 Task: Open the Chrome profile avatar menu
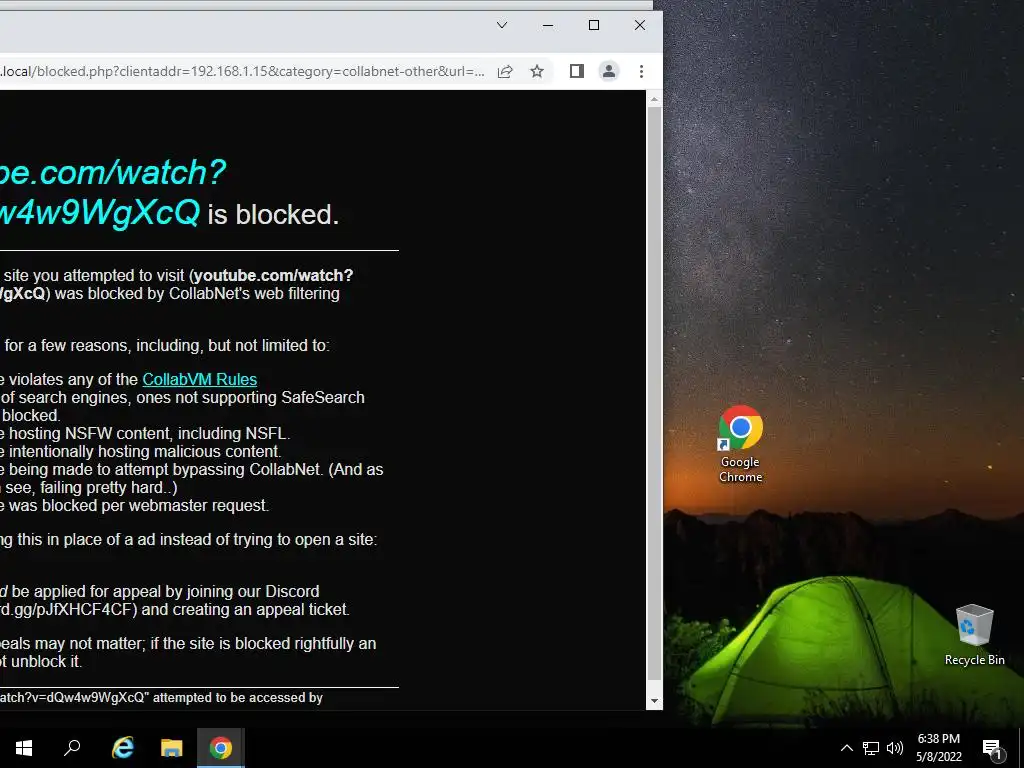pyautogui.click(x=609, y=71)
